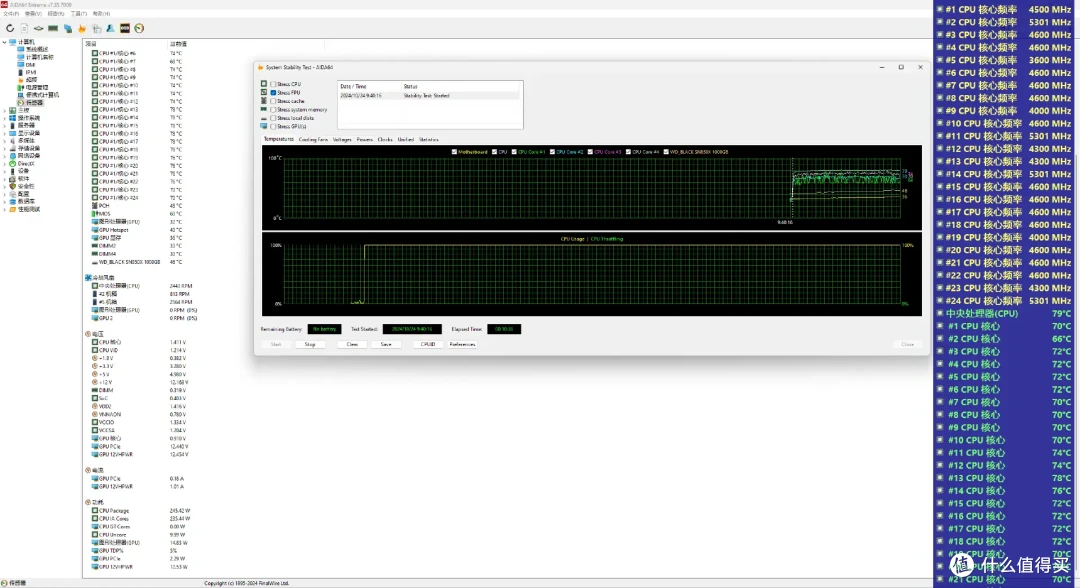Click the flame stability test toolbar icon

point(82,28)
